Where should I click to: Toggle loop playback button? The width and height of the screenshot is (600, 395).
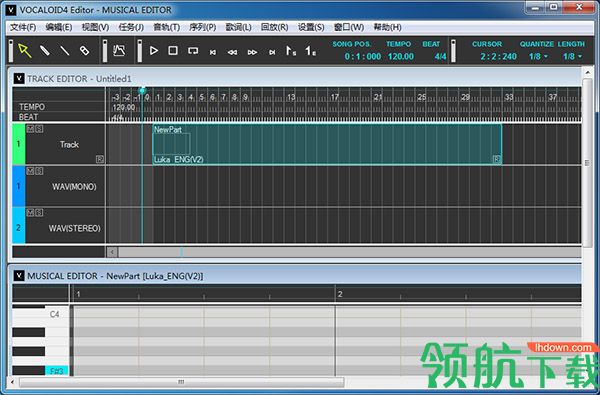[193, 51]
